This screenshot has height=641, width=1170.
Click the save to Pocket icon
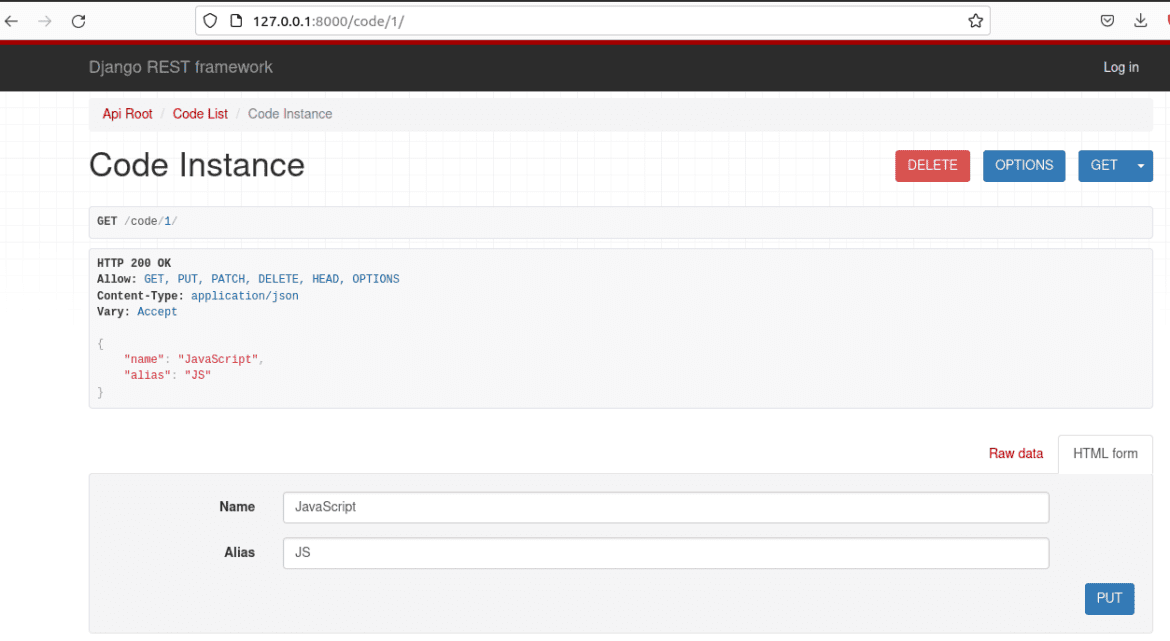[x=1107, y=20]
